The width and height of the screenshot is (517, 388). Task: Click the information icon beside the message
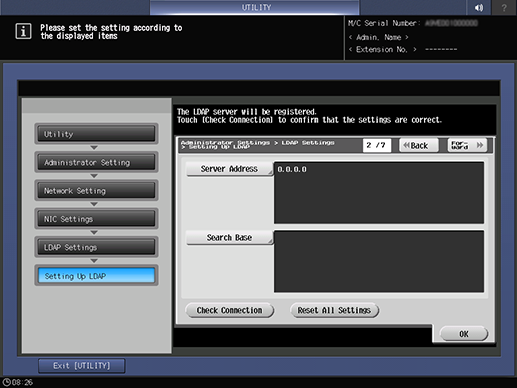[23, 31]
